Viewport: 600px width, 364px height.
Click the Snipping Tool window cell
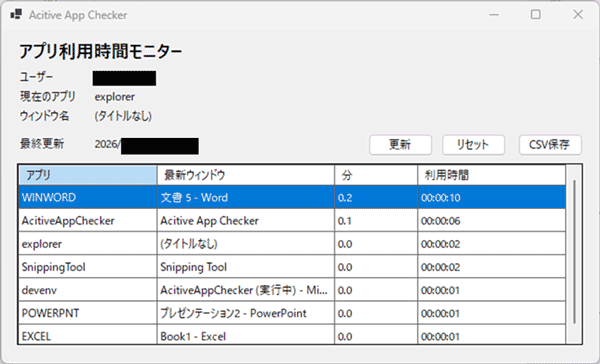(246, 267)
